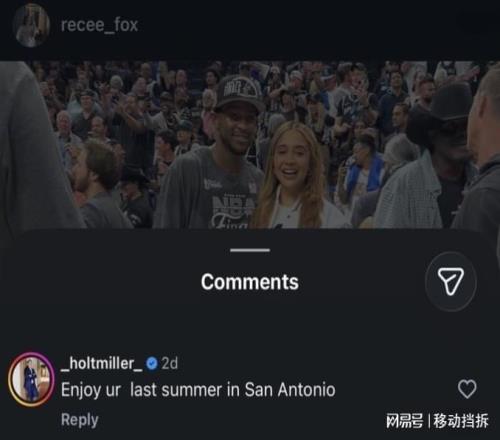Click the logo on the man's cap

coord(239,89)
